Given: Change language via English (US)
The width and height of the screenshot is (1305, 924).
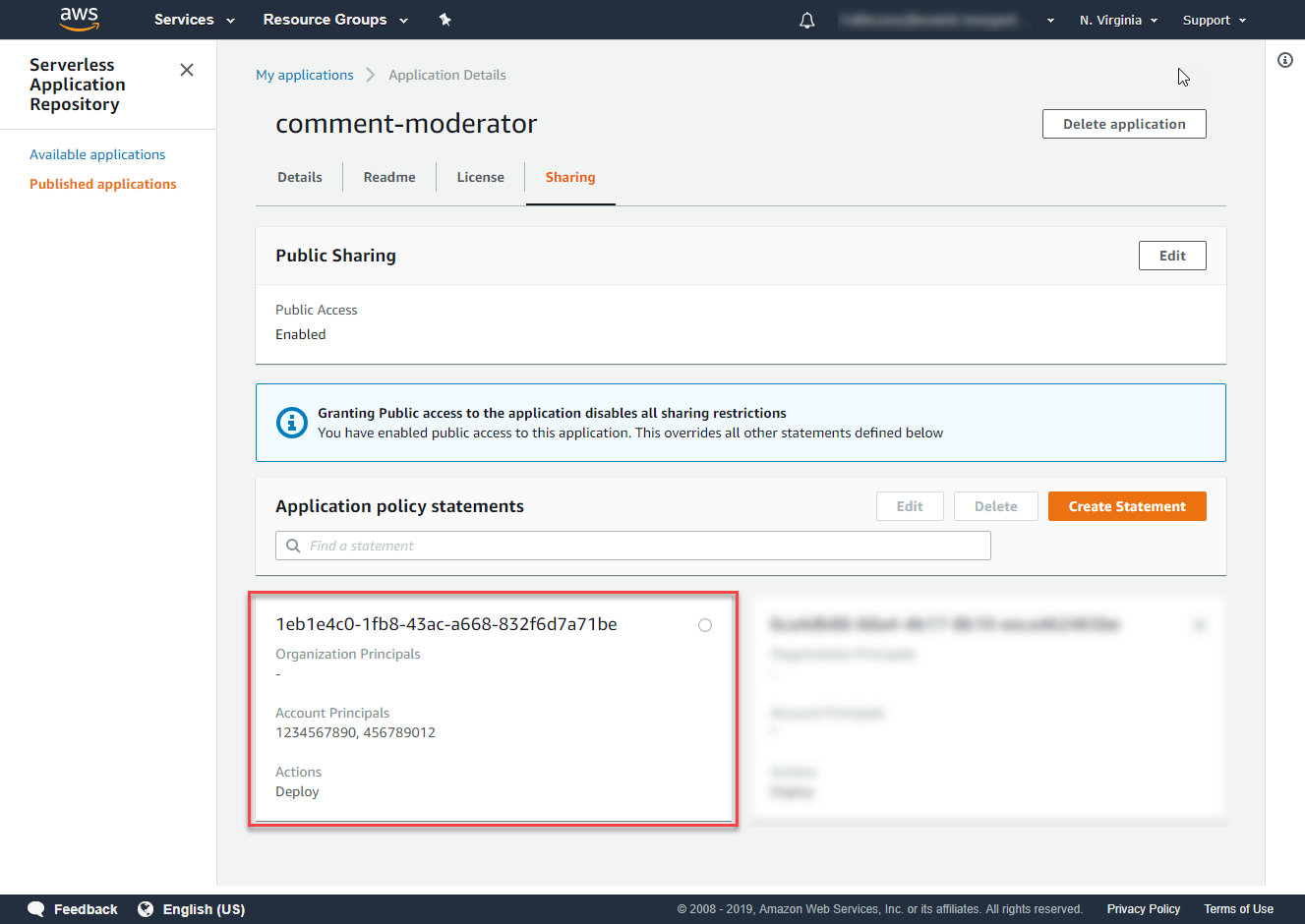Looking at the screenshot, I should [x=204, y=909].
